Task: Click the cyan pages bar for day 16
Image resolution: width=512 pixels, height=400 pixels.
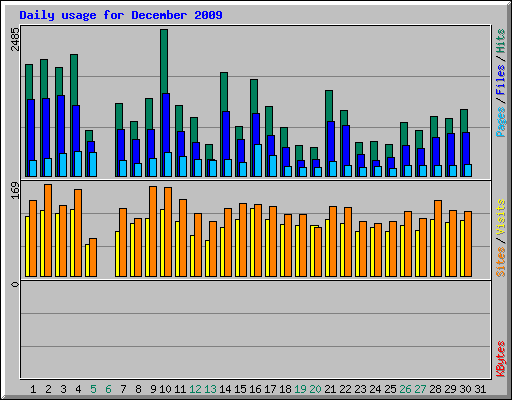Action: point(258,160)
